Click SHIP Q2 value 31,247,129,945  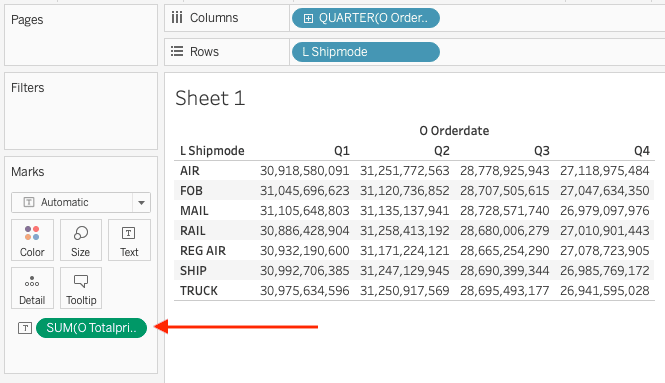point(405,271)
